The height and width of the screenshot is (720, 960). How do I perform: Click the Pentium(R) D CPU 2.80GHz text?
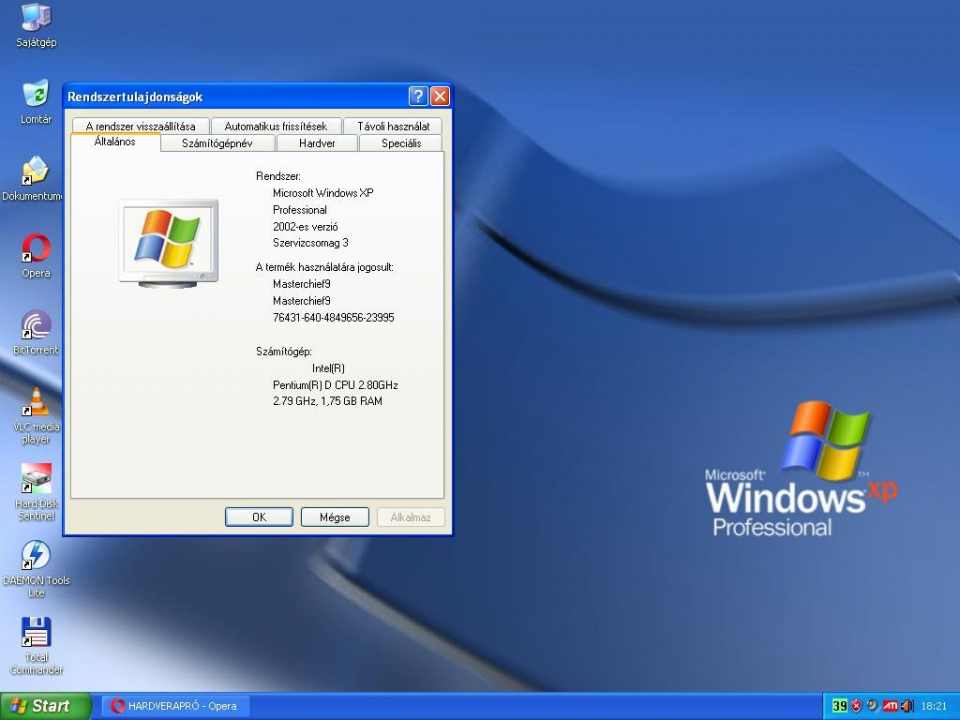point(335,384)
